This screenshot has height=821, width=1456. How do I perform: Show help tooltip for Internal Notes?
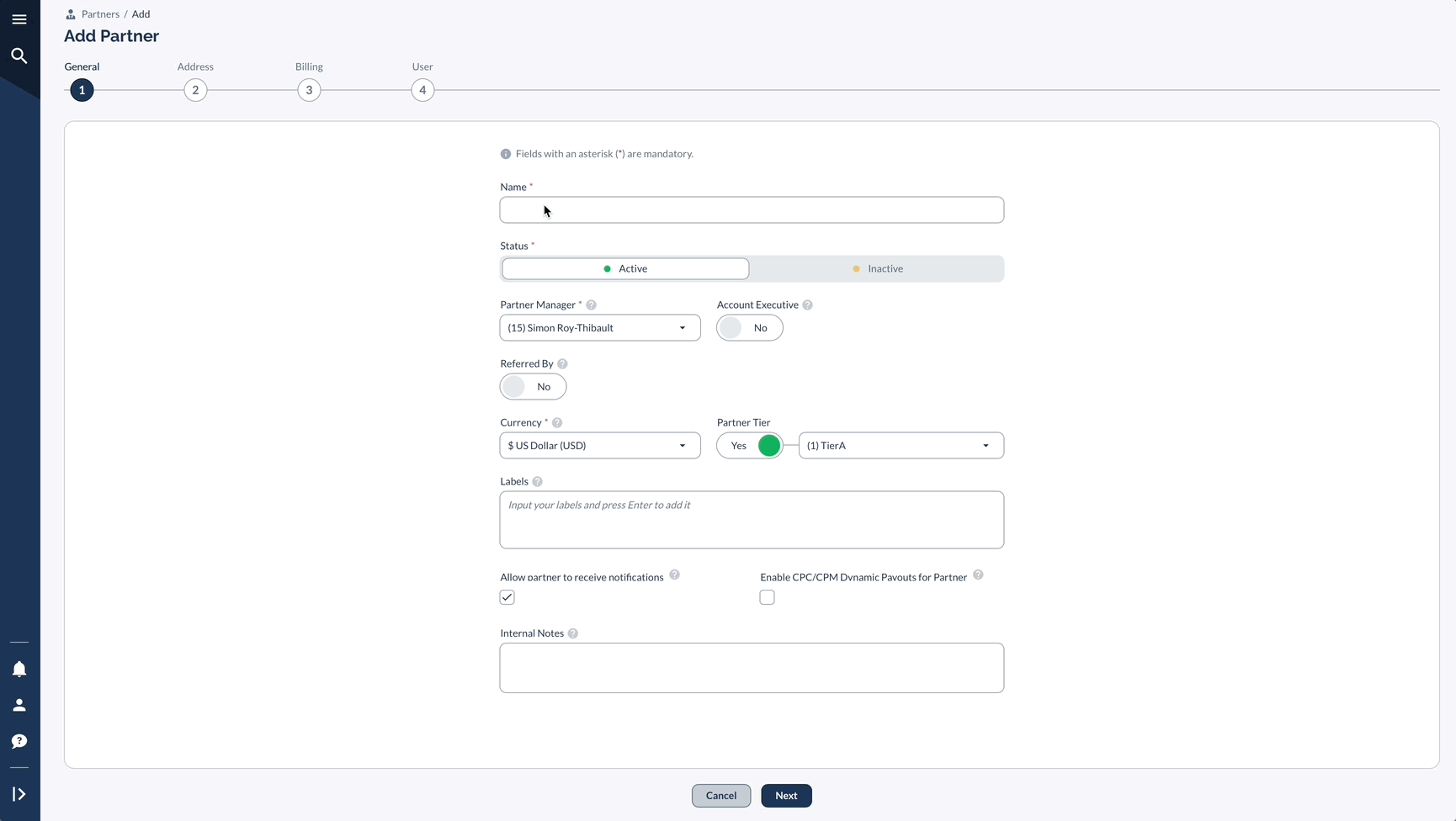(x=572, y=633)
